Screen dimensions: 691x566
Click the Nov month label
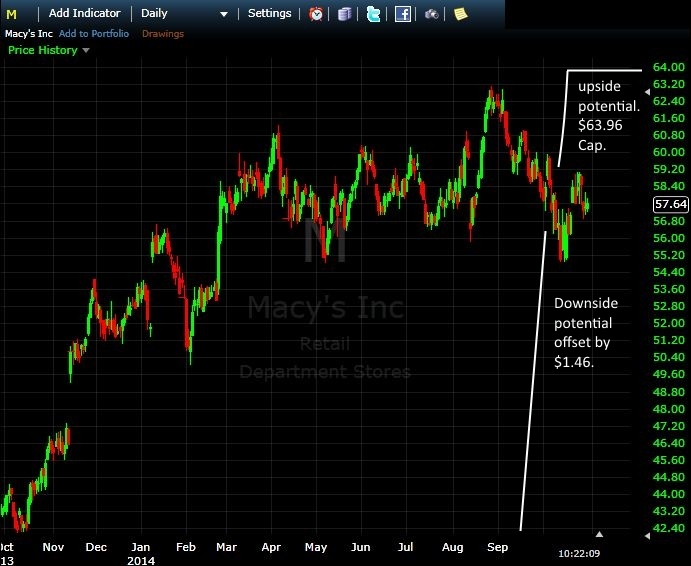[53, 547]
